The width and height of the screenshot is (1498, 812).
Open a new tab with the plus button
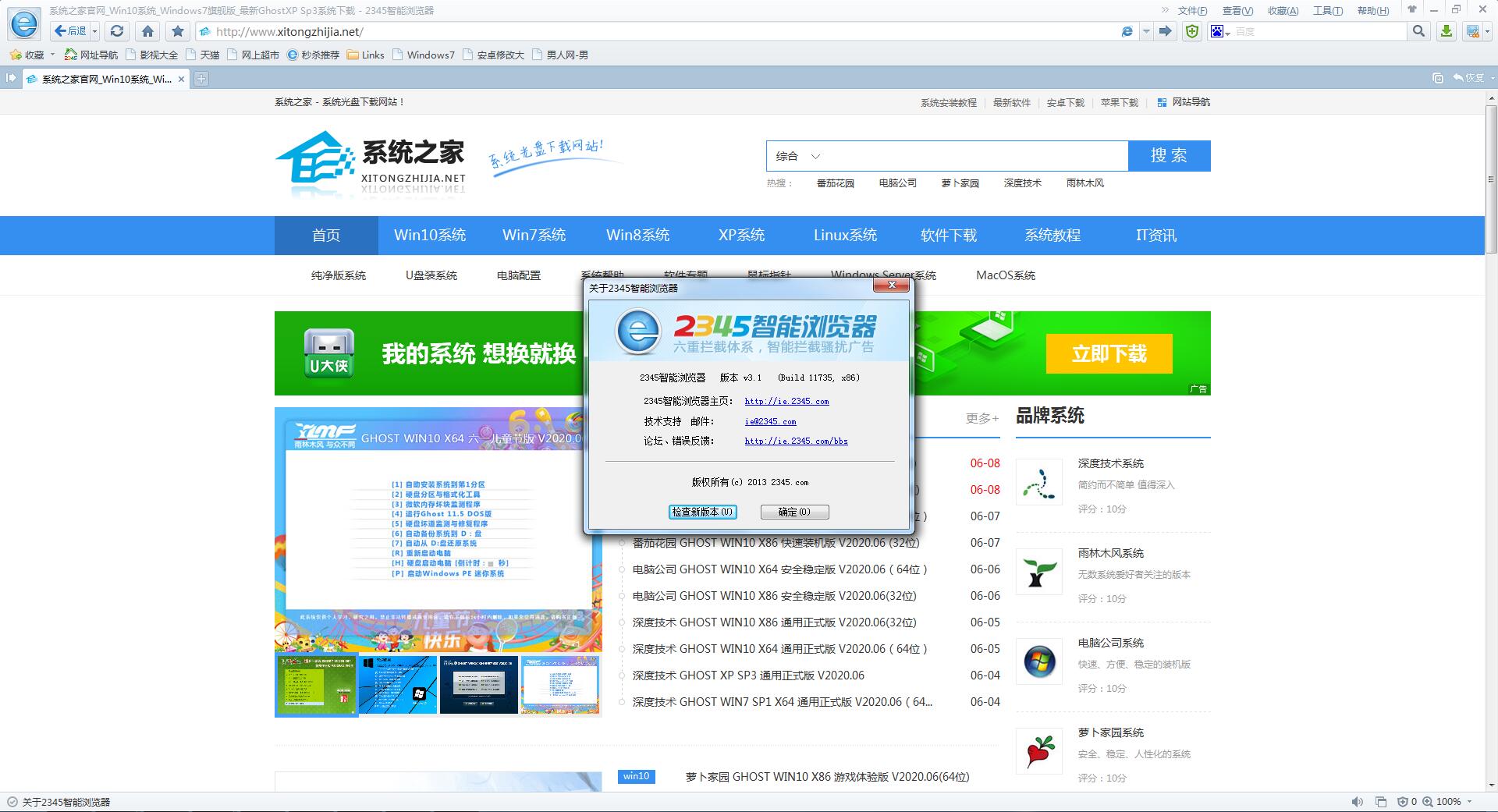pyautogui.click(x=201, y=79)
